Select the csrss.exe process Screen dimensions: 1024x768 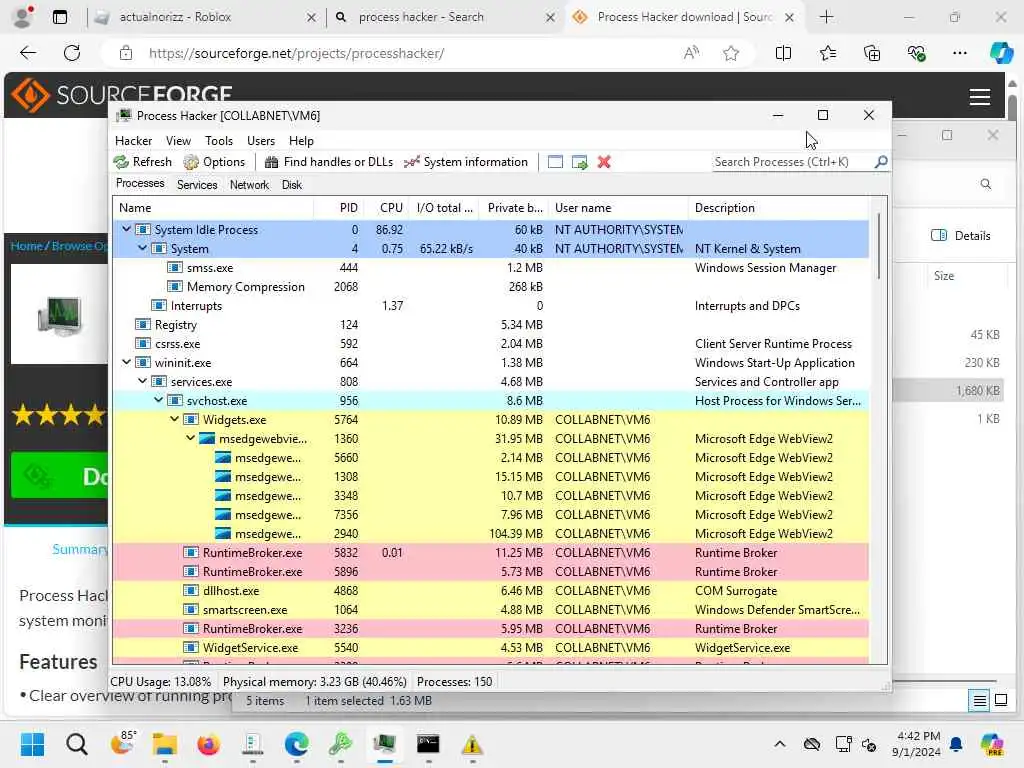click(490, 344)
